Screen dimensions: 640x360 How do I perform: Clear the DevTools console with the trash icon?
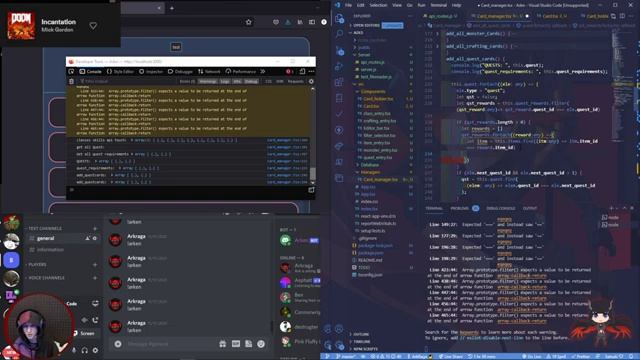[72, 81]
